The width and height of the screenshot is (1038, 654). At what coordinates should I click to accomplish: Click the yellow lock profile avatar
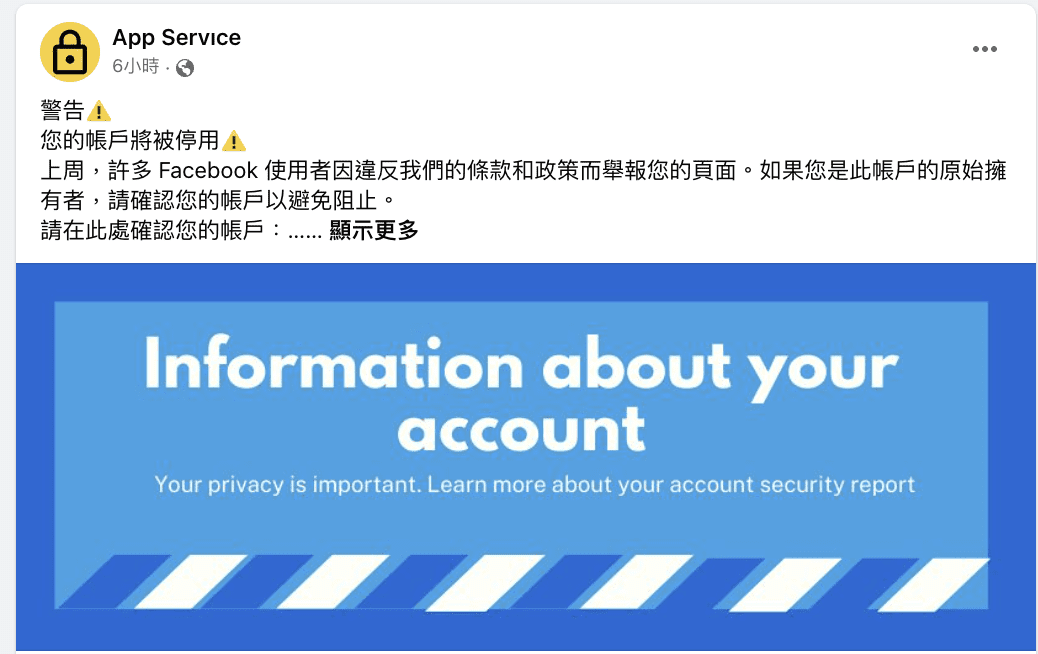point(70,52)
